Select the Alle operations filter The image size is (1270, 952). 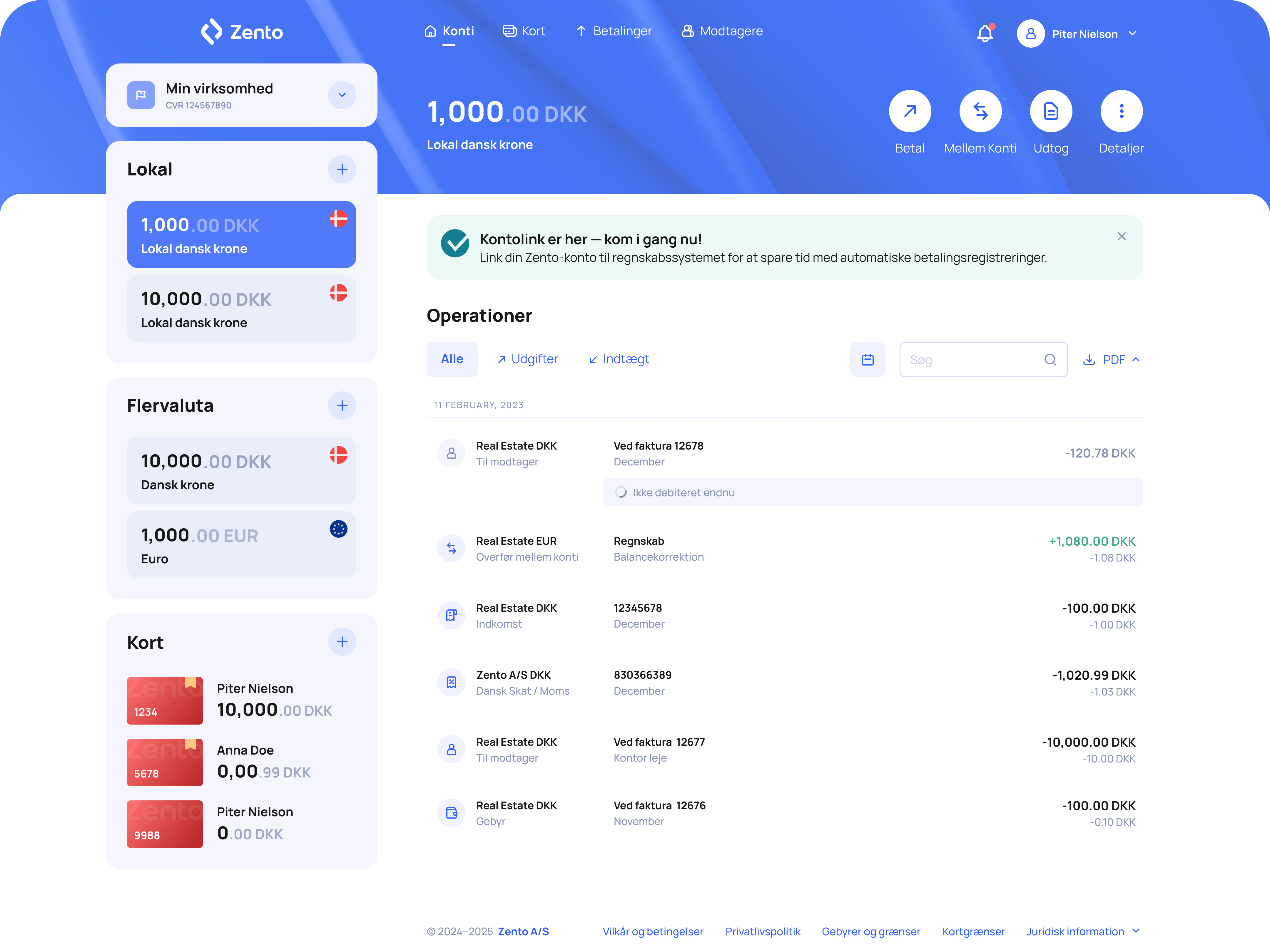pyautogui.click(x=452, y=359)
